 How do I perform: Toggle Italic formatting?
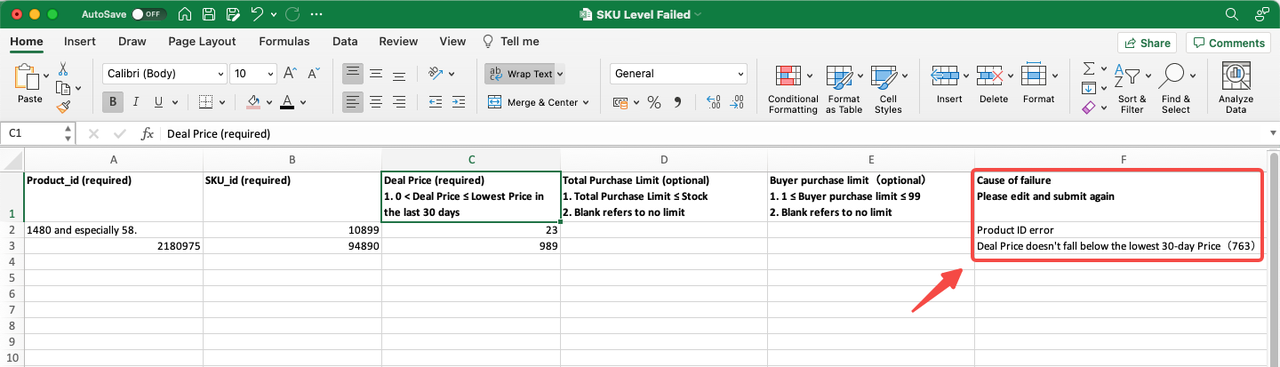[x=136, y=102]
